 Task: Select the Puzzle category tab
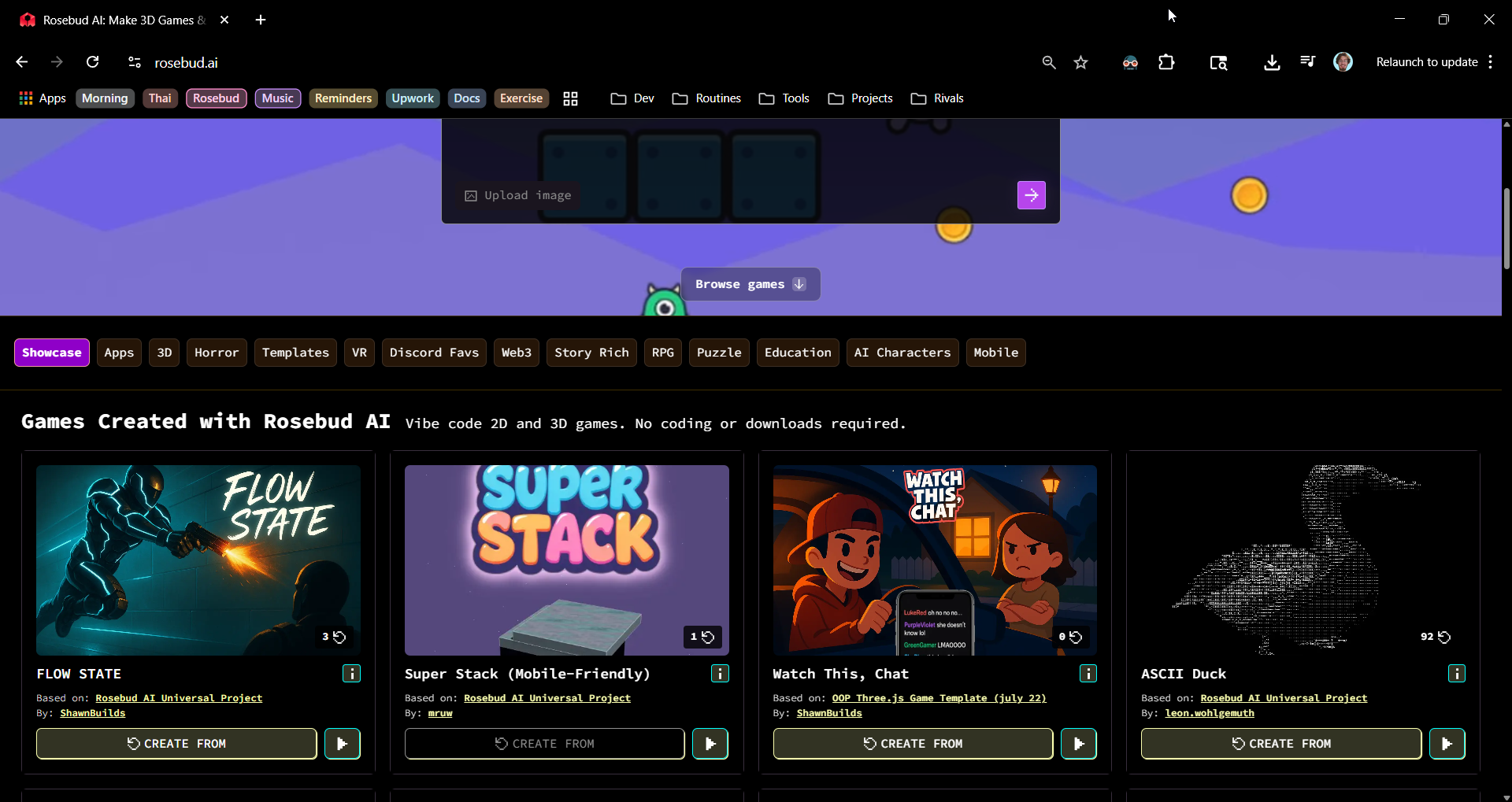(x=719, y=353)
